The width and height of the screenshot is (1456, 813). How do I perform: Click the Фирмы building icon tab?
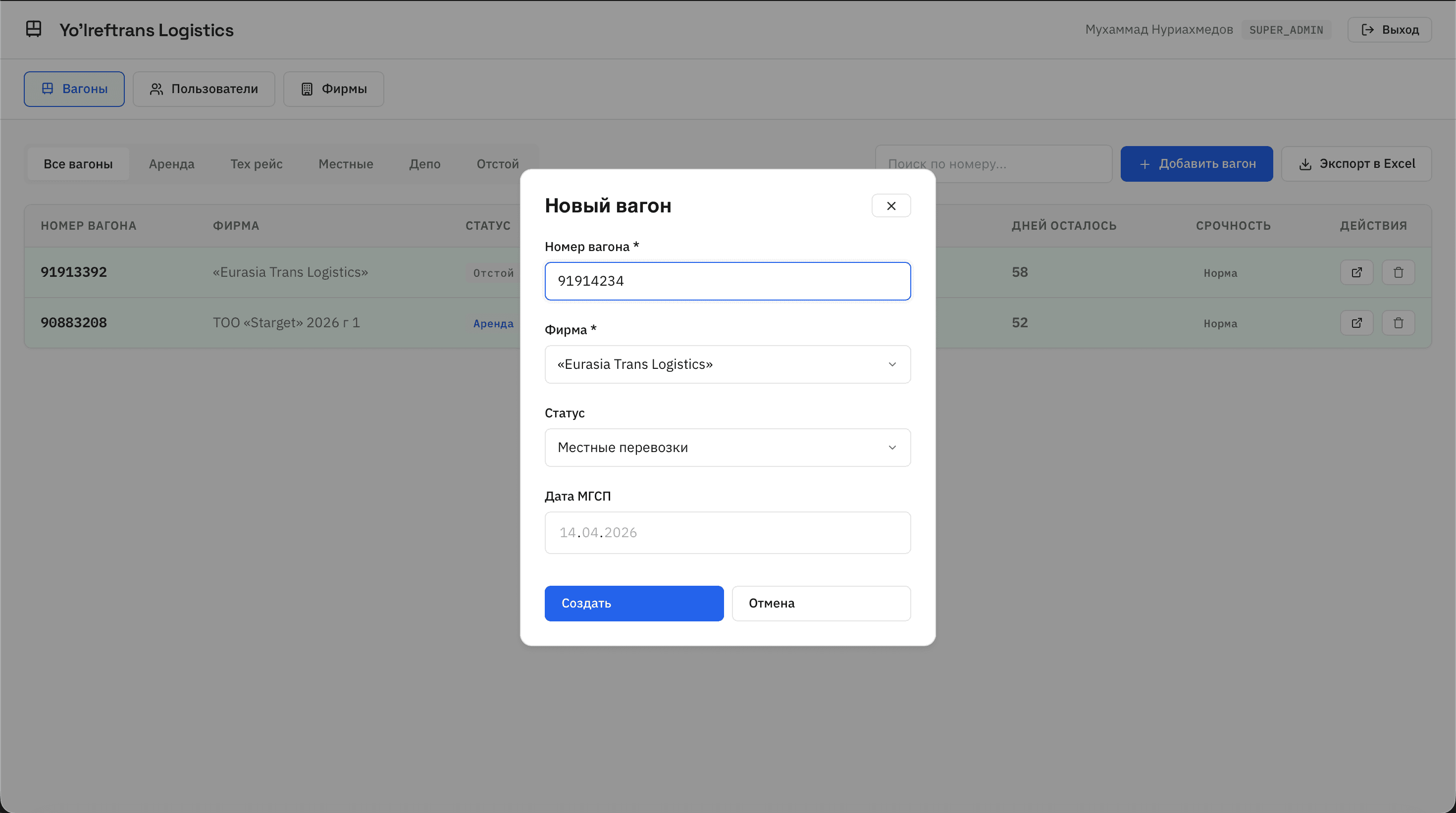click(x=333, y=89)
